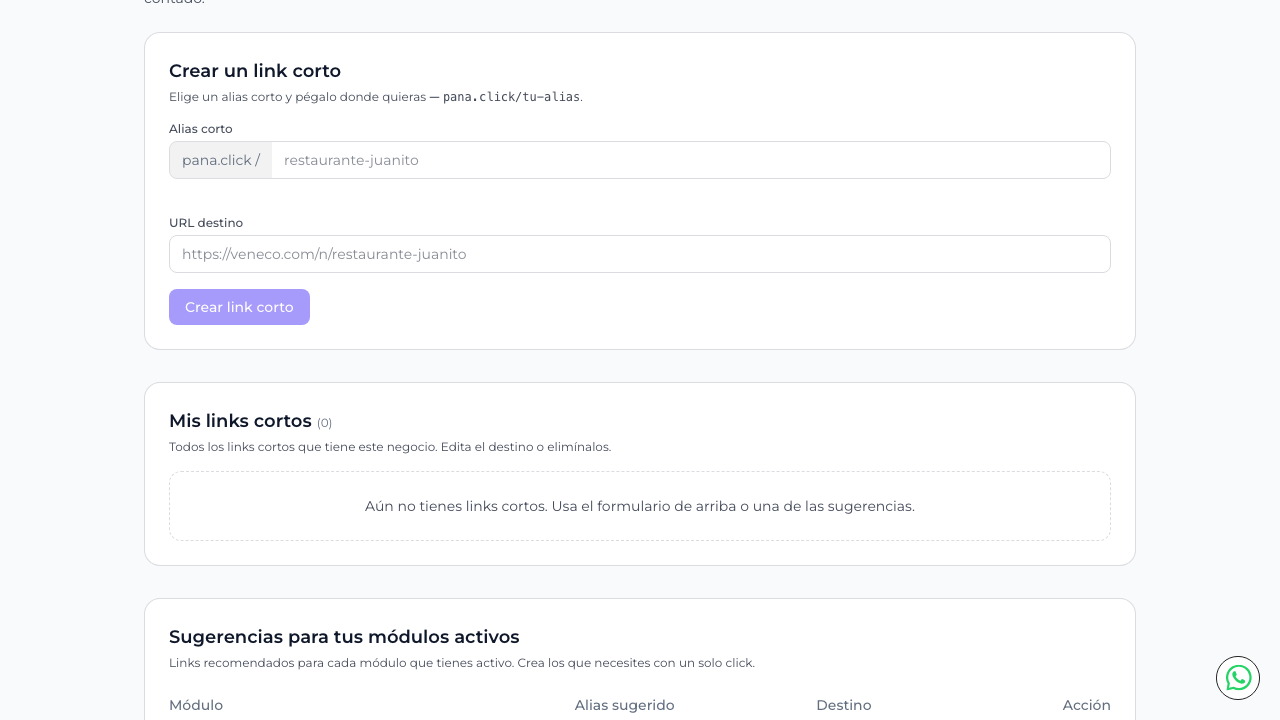Screen dimensions: 1280x720
Task: Click the pana.click / prefix label
Action: click(x=221, y=160)
